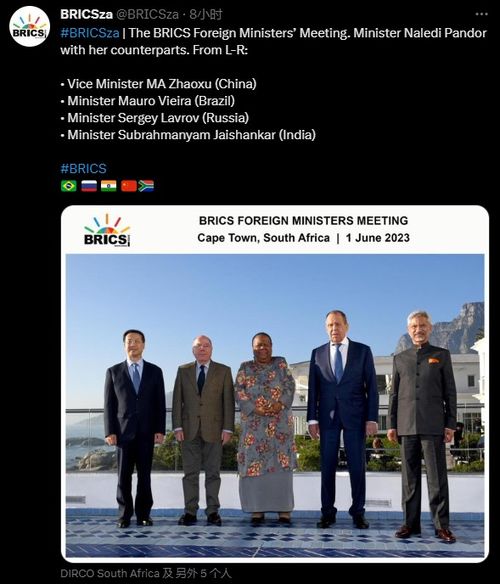The height and width of the screenshot is (584, 500).
Task: Open the @BRICSza handle
Action: pos(148,15)
